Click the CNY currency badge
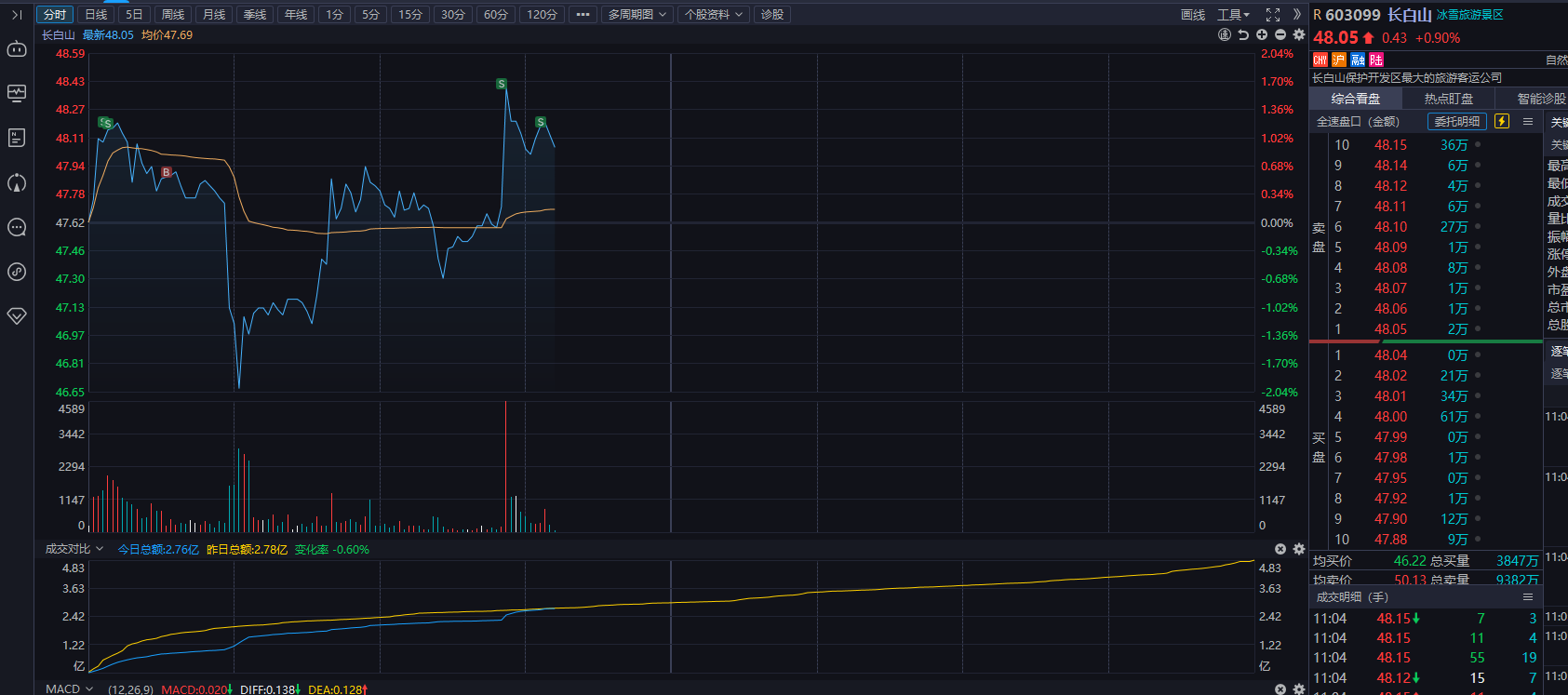Screen dimensions: 1568x695 click(1320, 60)
